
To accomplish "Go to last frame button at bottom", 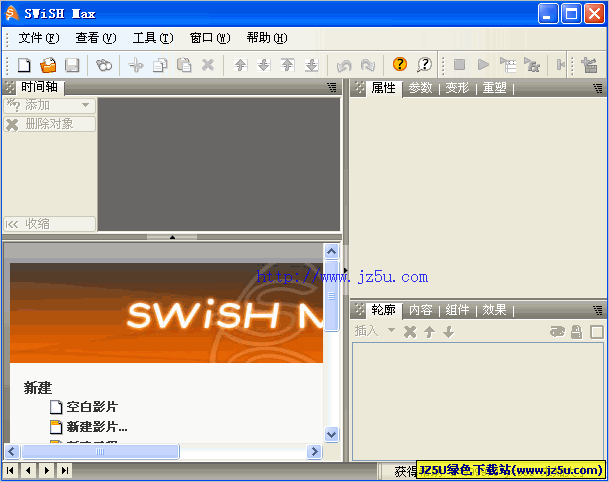I will [65, 470].
